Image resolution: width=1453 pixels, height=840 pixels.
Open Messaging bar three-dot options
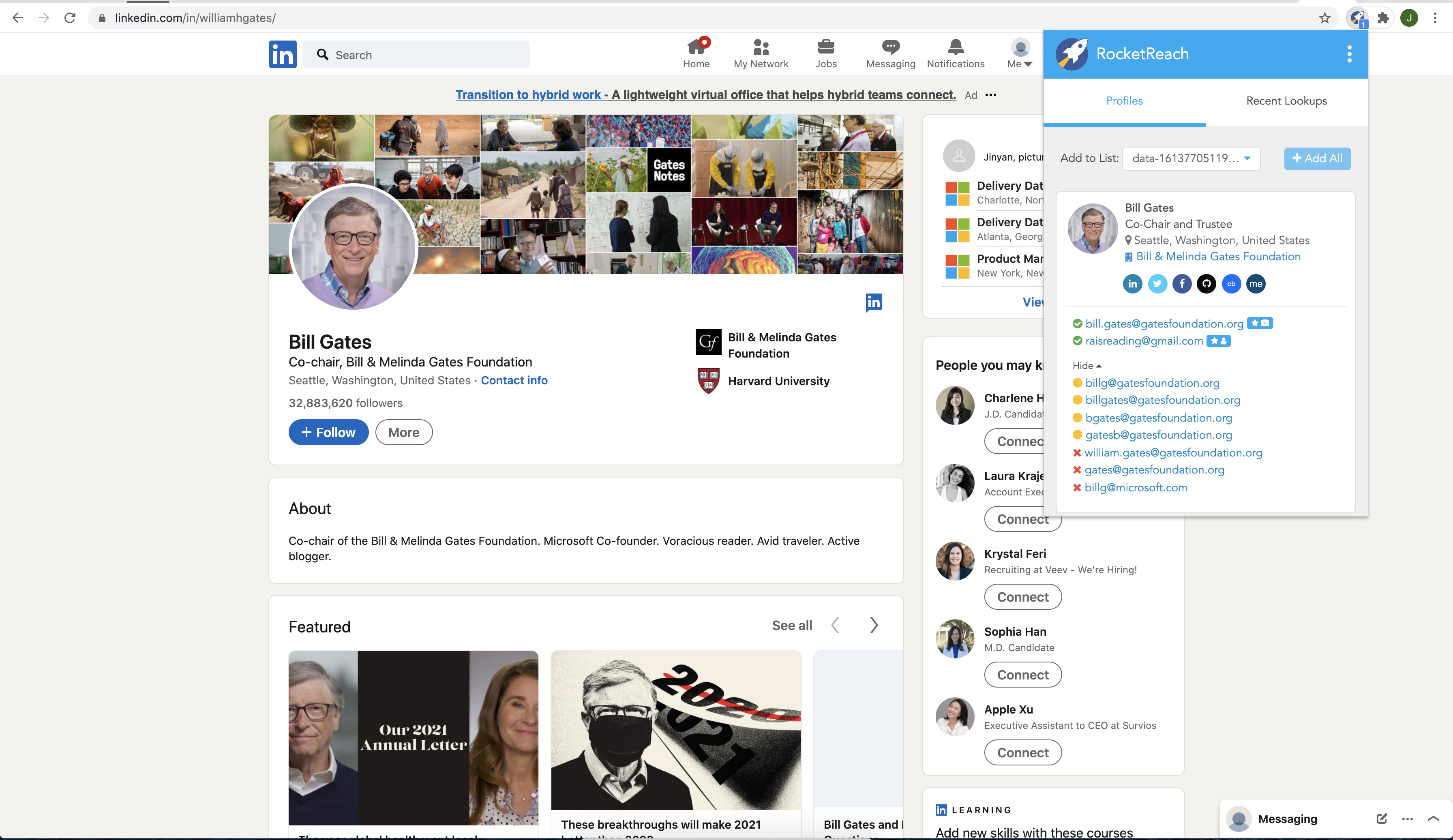(1408, 819)
